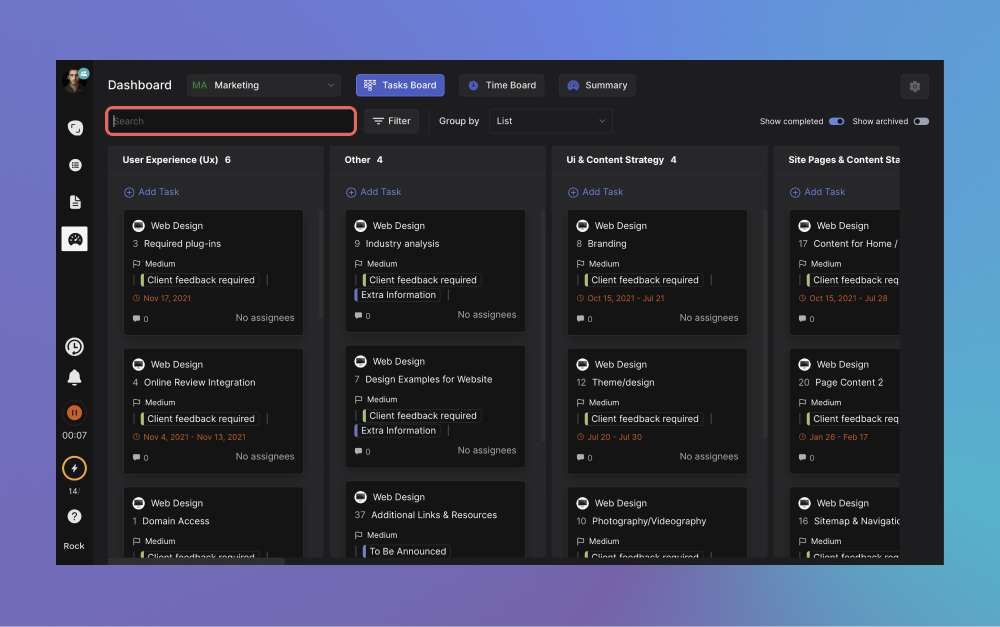Open notifications bell icon

(x=74, y=378)
